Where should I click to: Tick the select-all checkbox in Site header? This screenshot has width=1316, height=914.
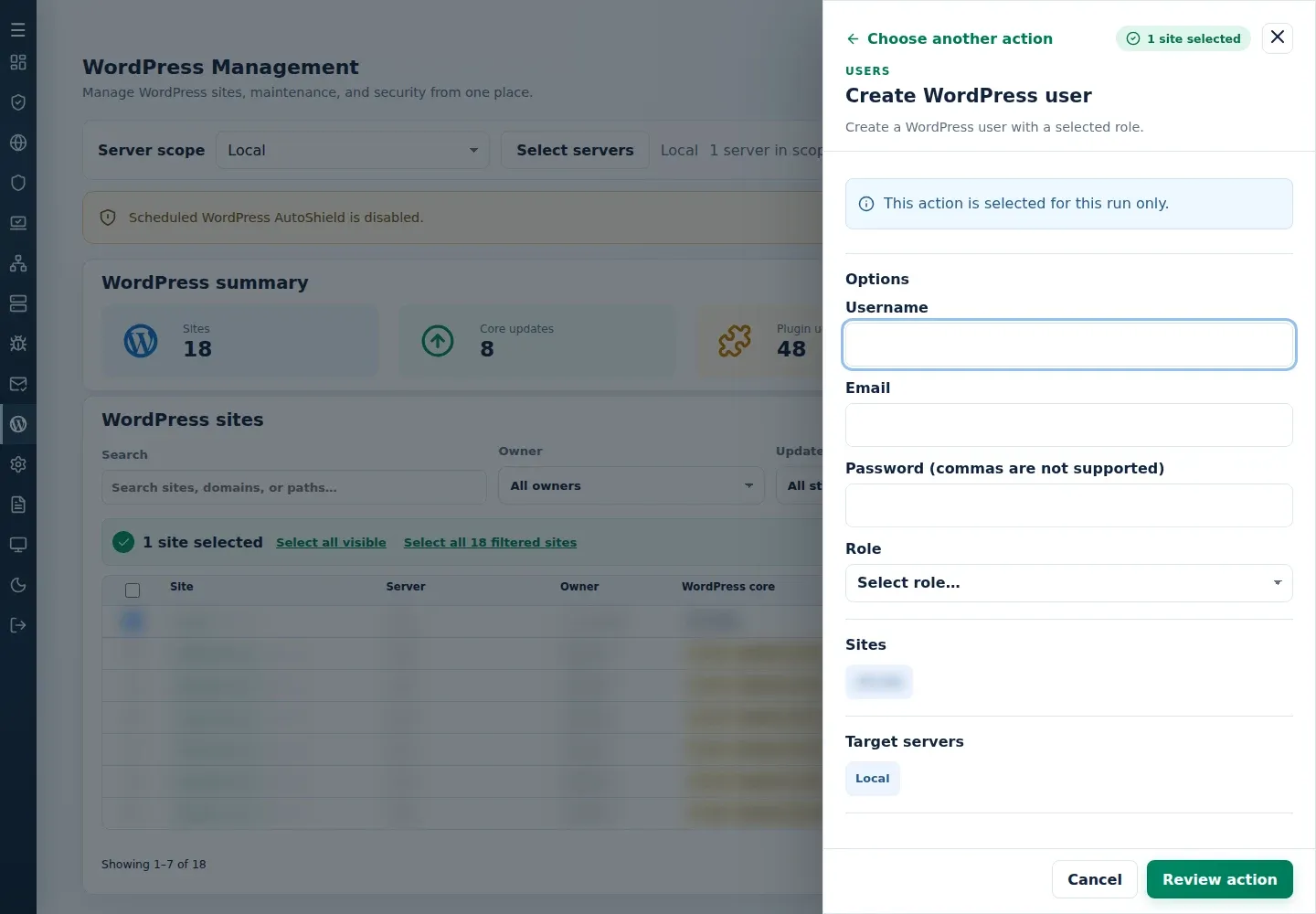point(133,590)
